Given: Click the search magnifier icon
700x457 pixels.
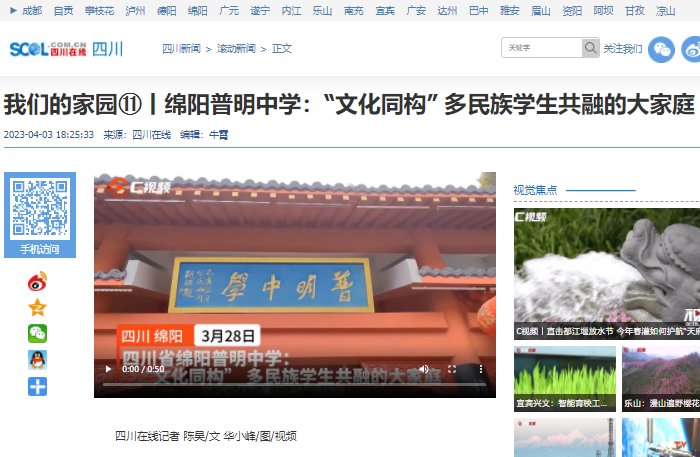Looking at the screenshot, I should (x=590, y=48).
